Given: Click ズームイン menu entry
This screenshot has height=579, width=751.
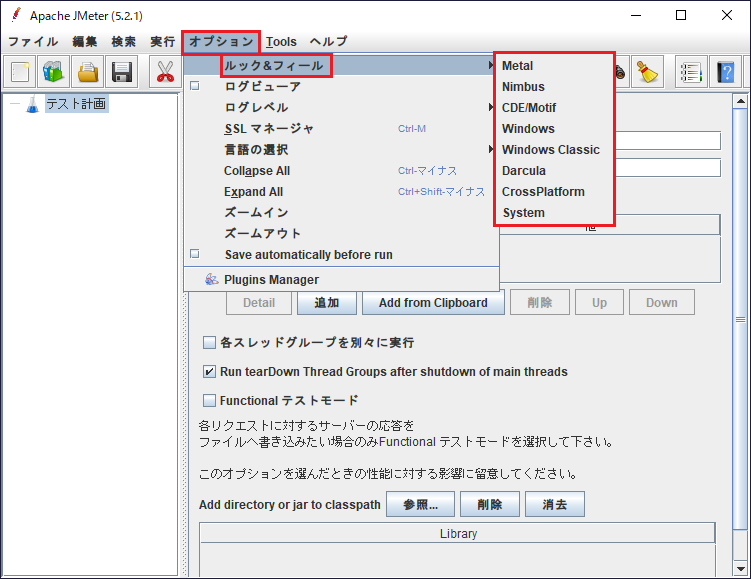Looking at the screenshot, I should pyautogui.click(x=339, y=213).
